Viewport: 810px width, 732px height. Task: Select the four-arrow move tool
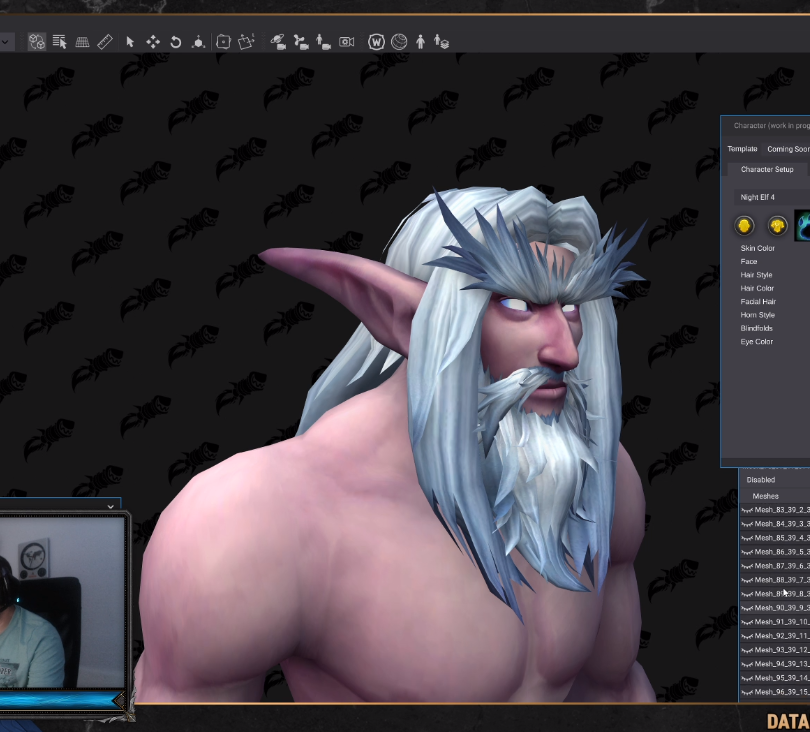coord(153,42)
